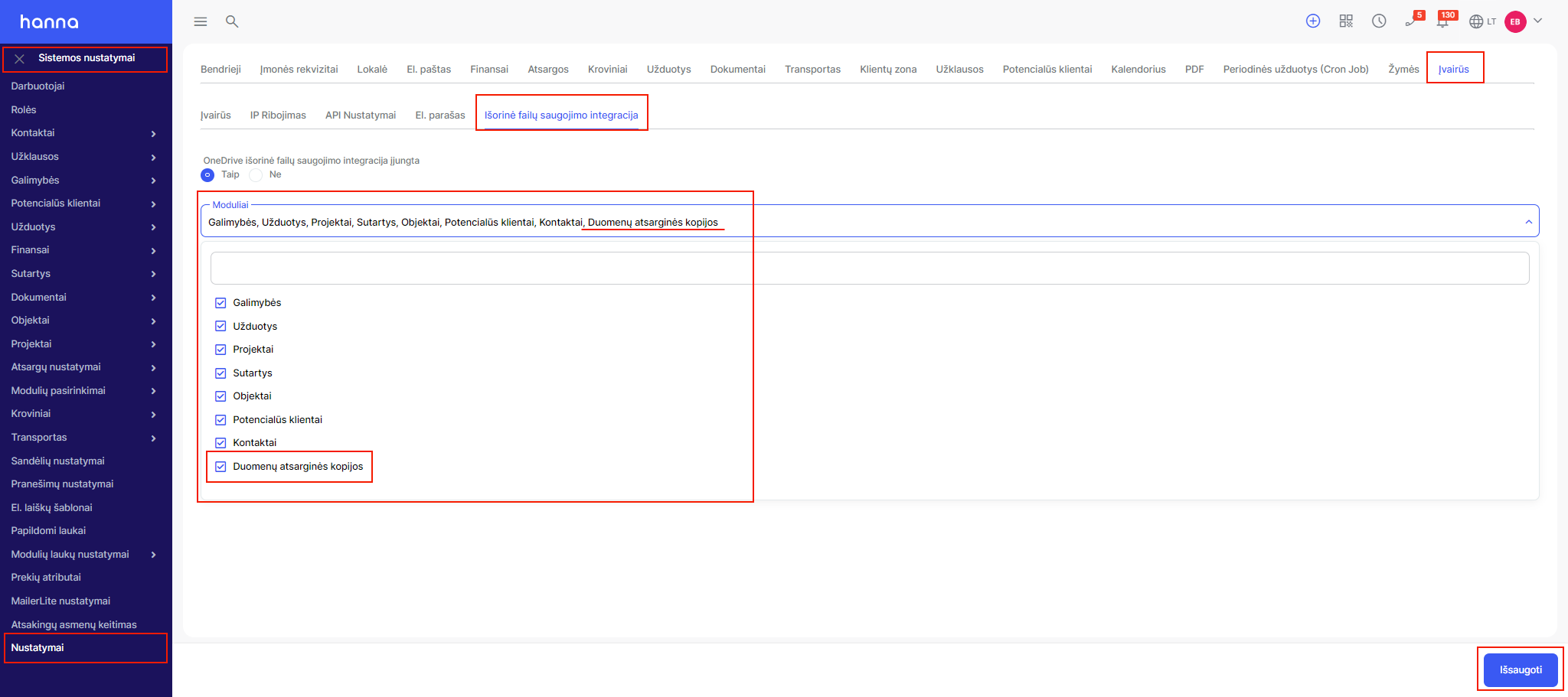Expand Krovinių sidebar submenu
1568x697 pixels.
point(153,415)
